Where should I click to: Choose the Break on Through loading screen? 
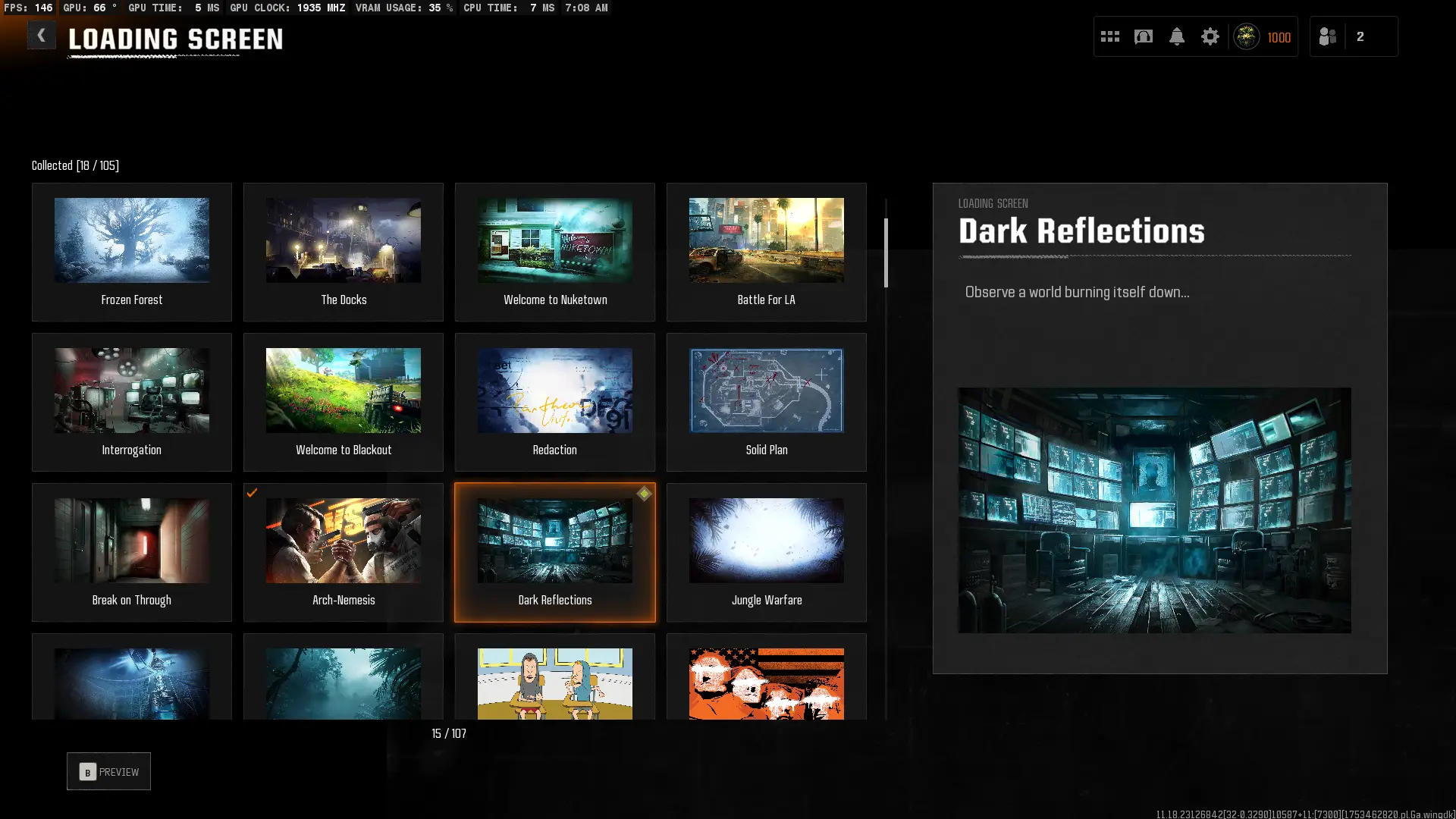[132, 552]
